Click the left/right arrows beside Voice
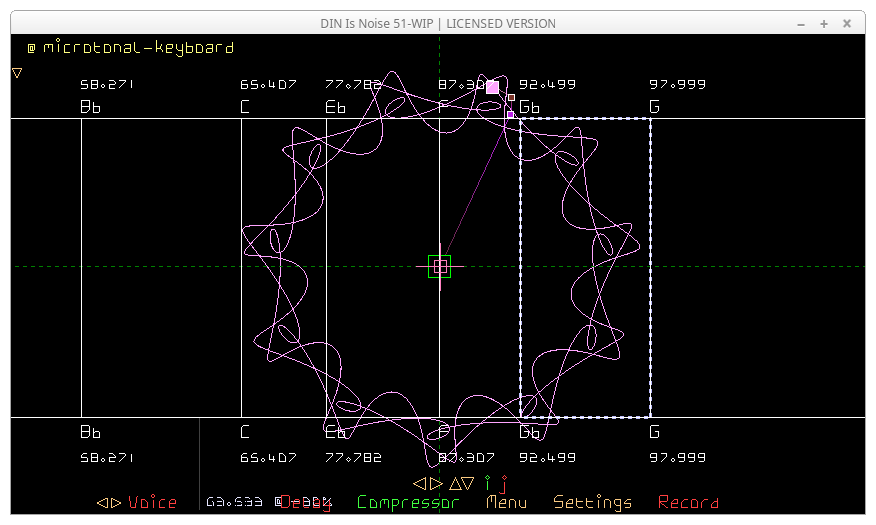The image size is (876, 525). [x=109, y=502]
